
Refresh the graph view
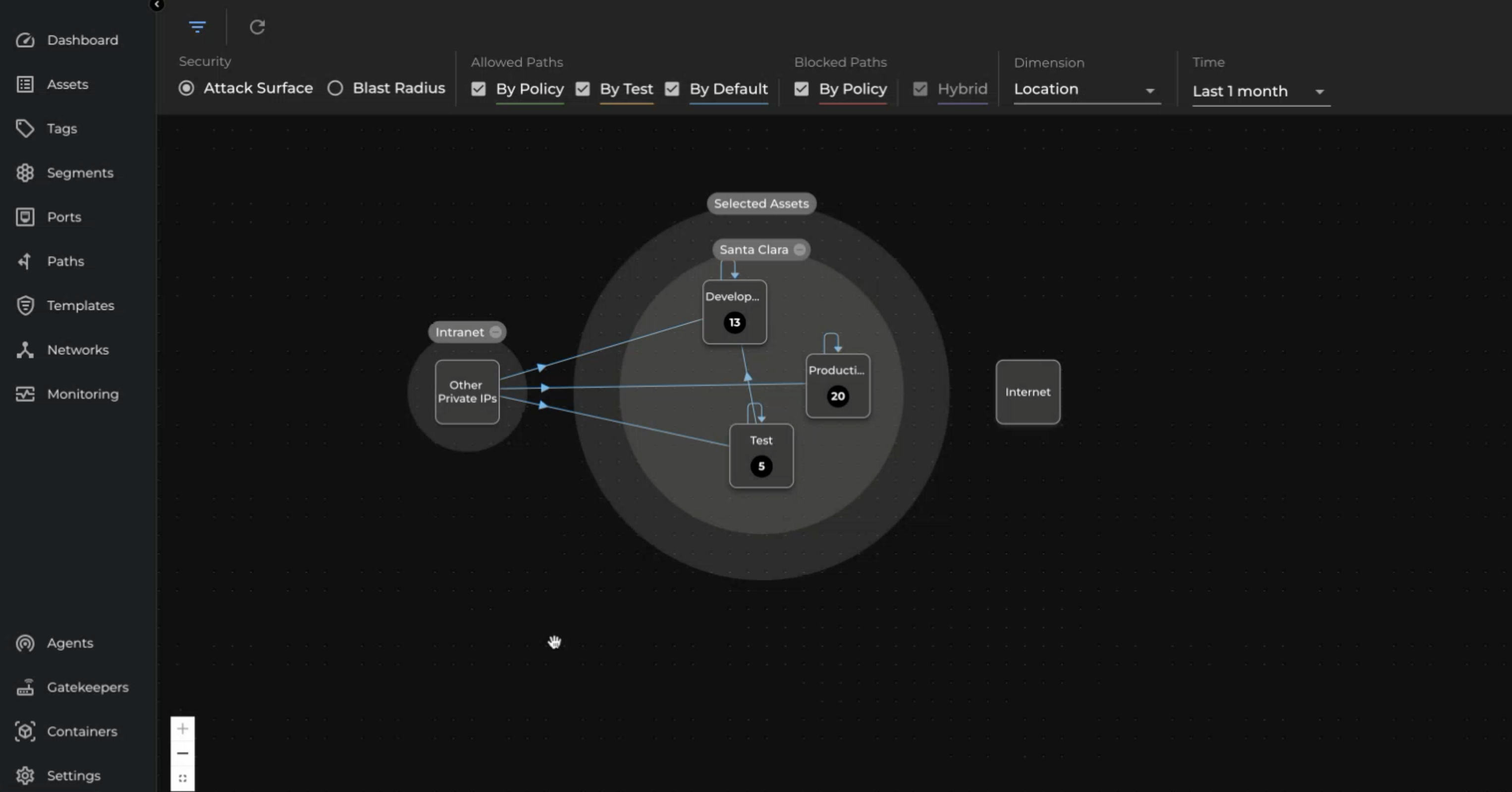pos(258,27)
